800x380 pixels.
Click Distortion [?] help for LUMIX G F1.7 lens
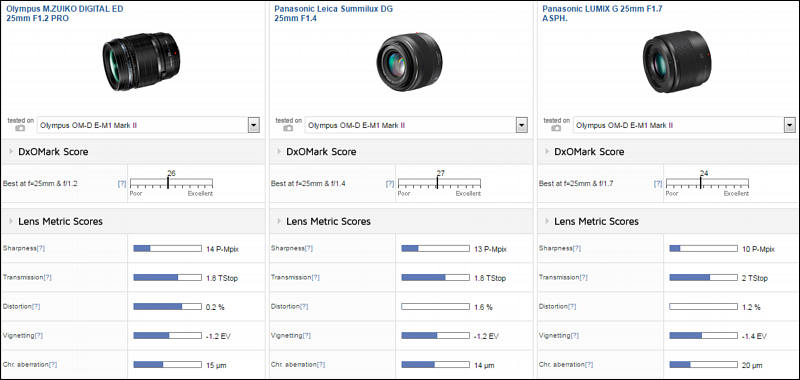click(572, 307)
